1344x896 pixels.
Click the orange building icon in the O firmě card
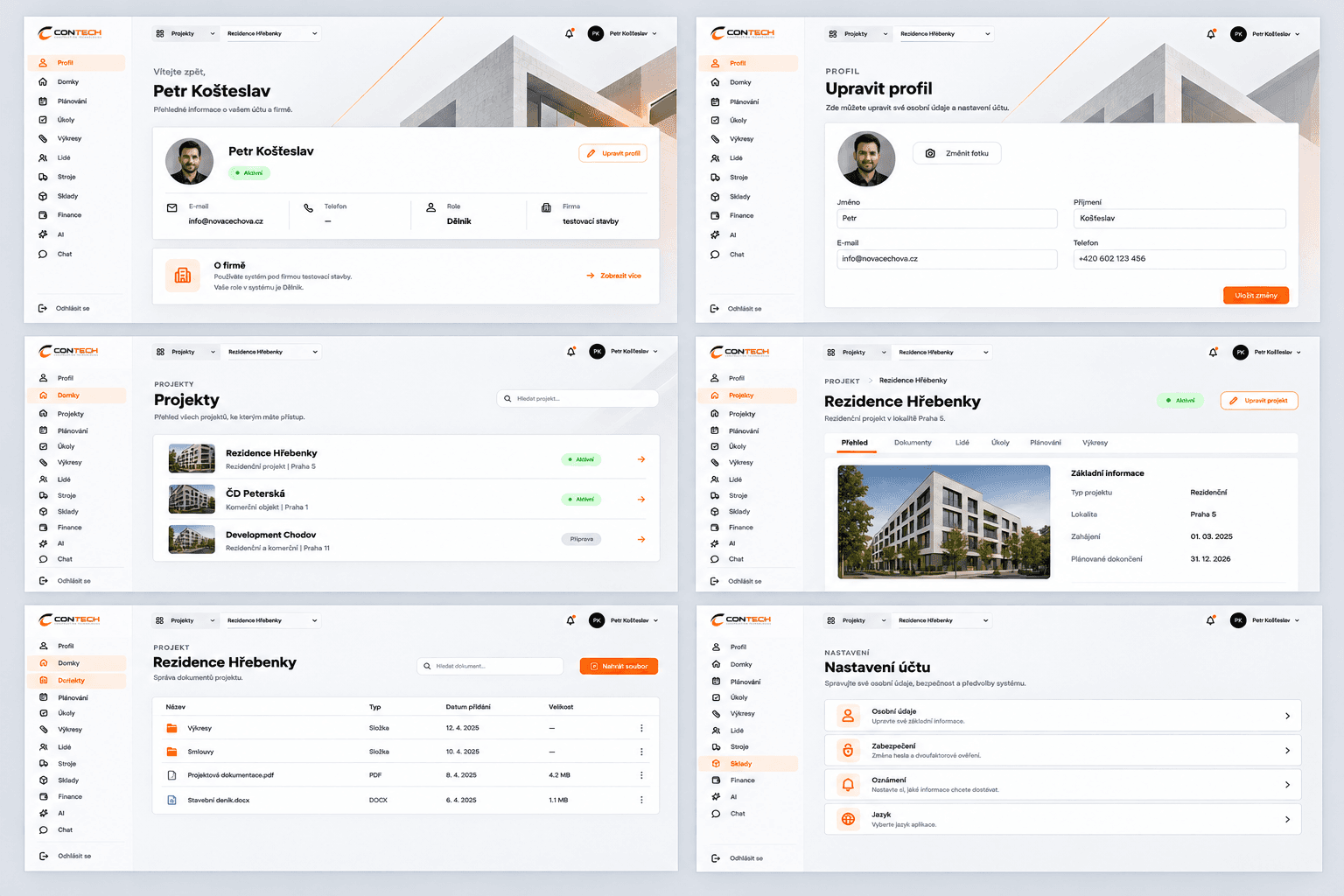(183, 276)
